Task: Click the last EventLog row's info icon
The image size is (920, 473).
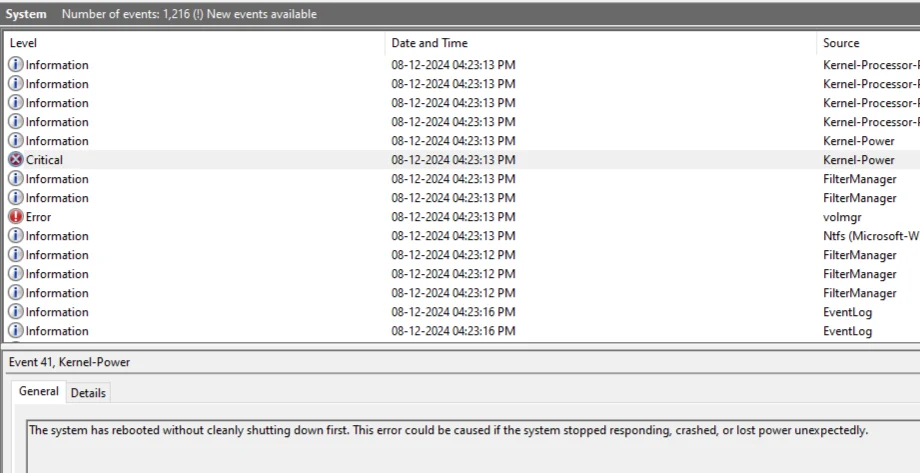Action: [x=16, y=331]
